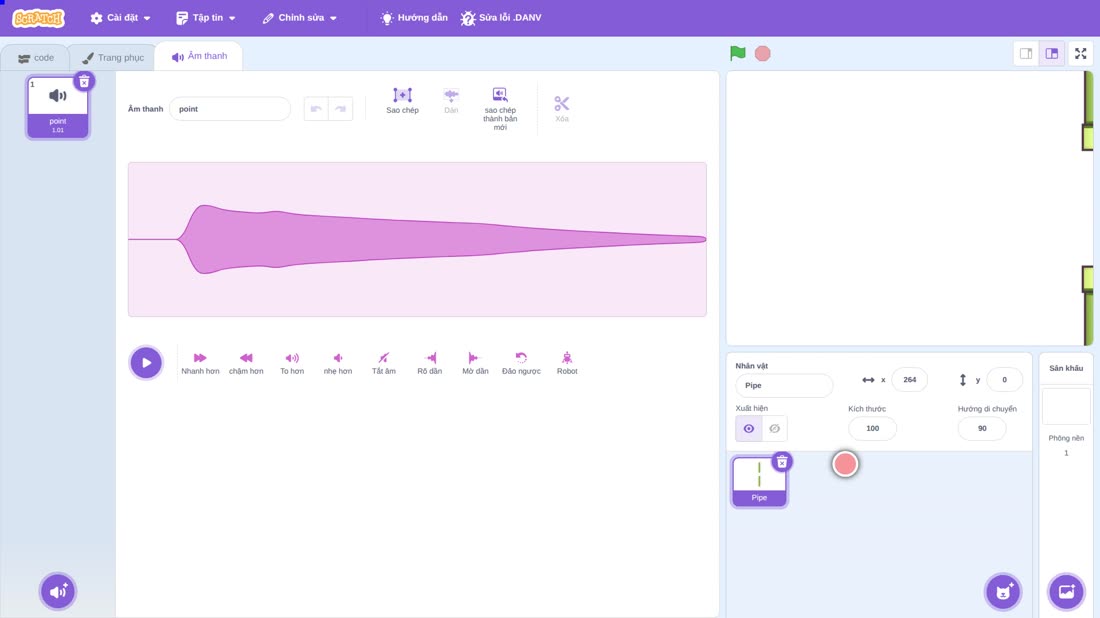Click the Xóa scissors delete tool
Viewport: 1100px width, 618px height.
coord(562,109)
